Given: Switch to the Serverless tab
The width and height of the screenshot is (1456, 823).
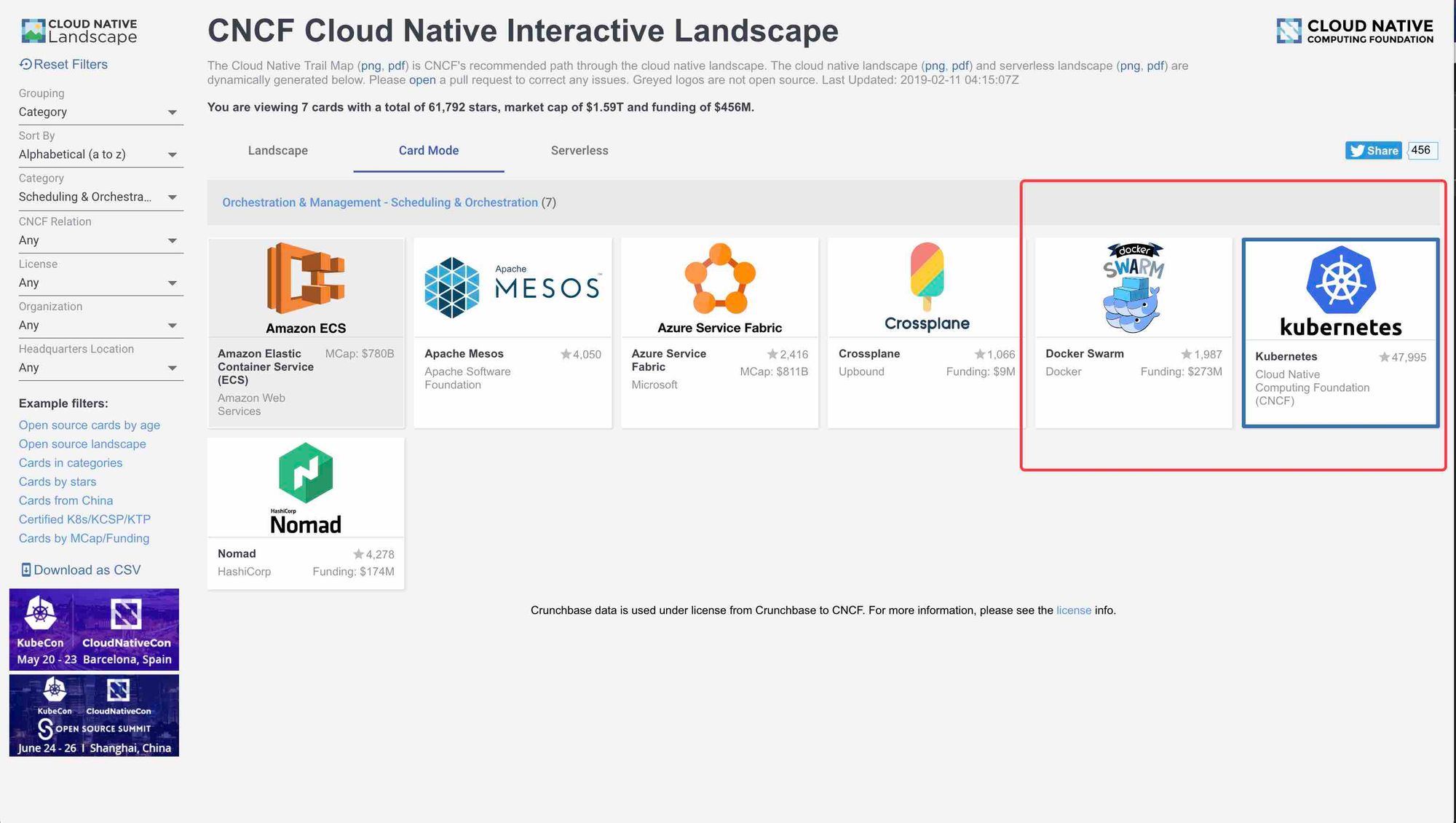Looking at the screenshot, I should pyautogui.click(x=579, y=151).
